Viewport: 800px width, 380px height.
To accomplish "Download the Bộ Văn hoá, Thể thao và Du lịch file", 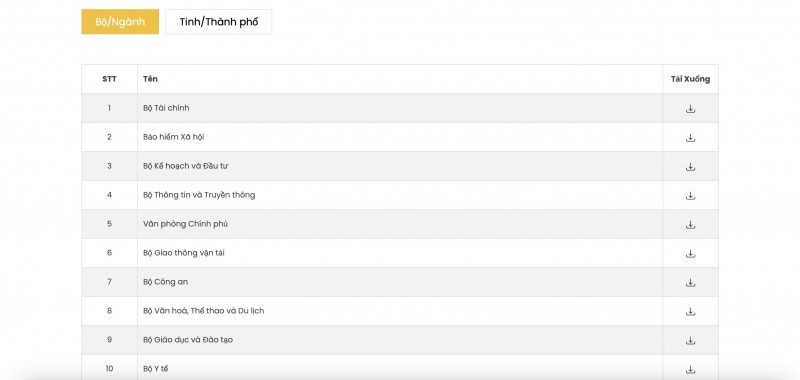I will 690,311.
